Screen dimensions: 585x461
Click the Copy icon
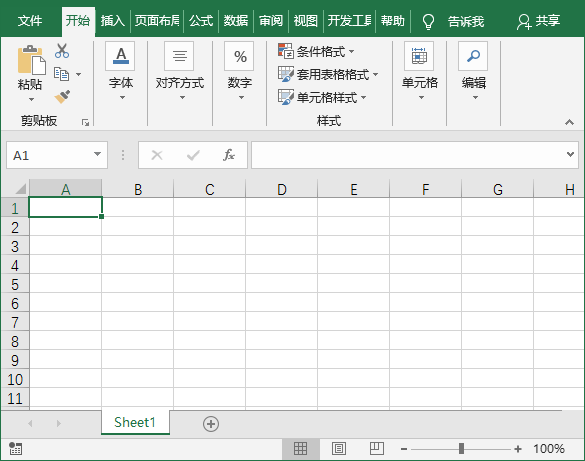pyautogui.click(x=62, y=74)
